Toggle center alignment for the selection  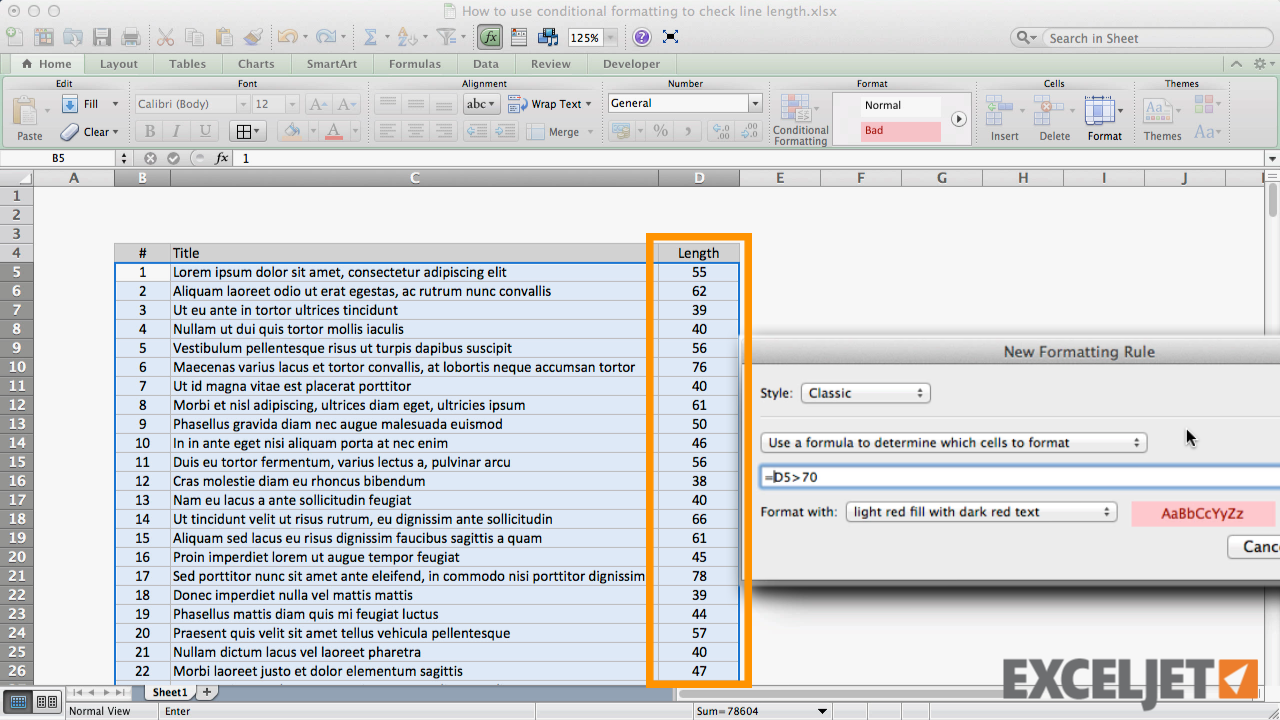tap(416, 131)
